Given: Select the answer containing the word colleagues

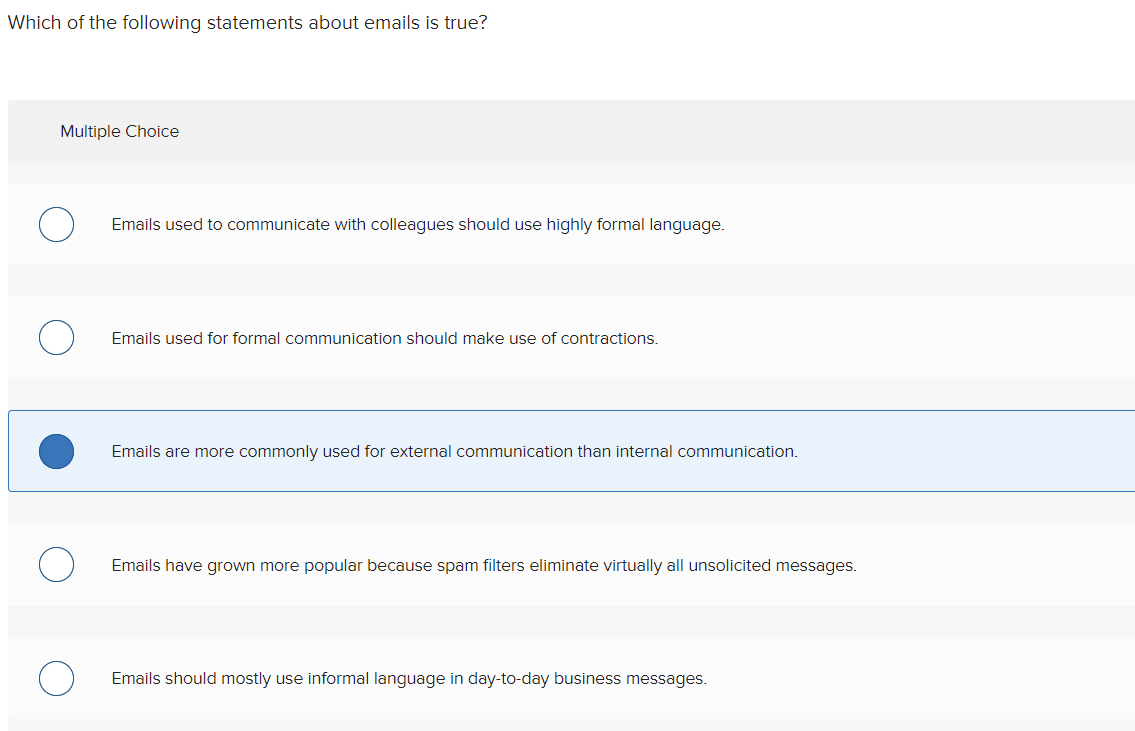Looking at the screenshot, I should point(418,224).
